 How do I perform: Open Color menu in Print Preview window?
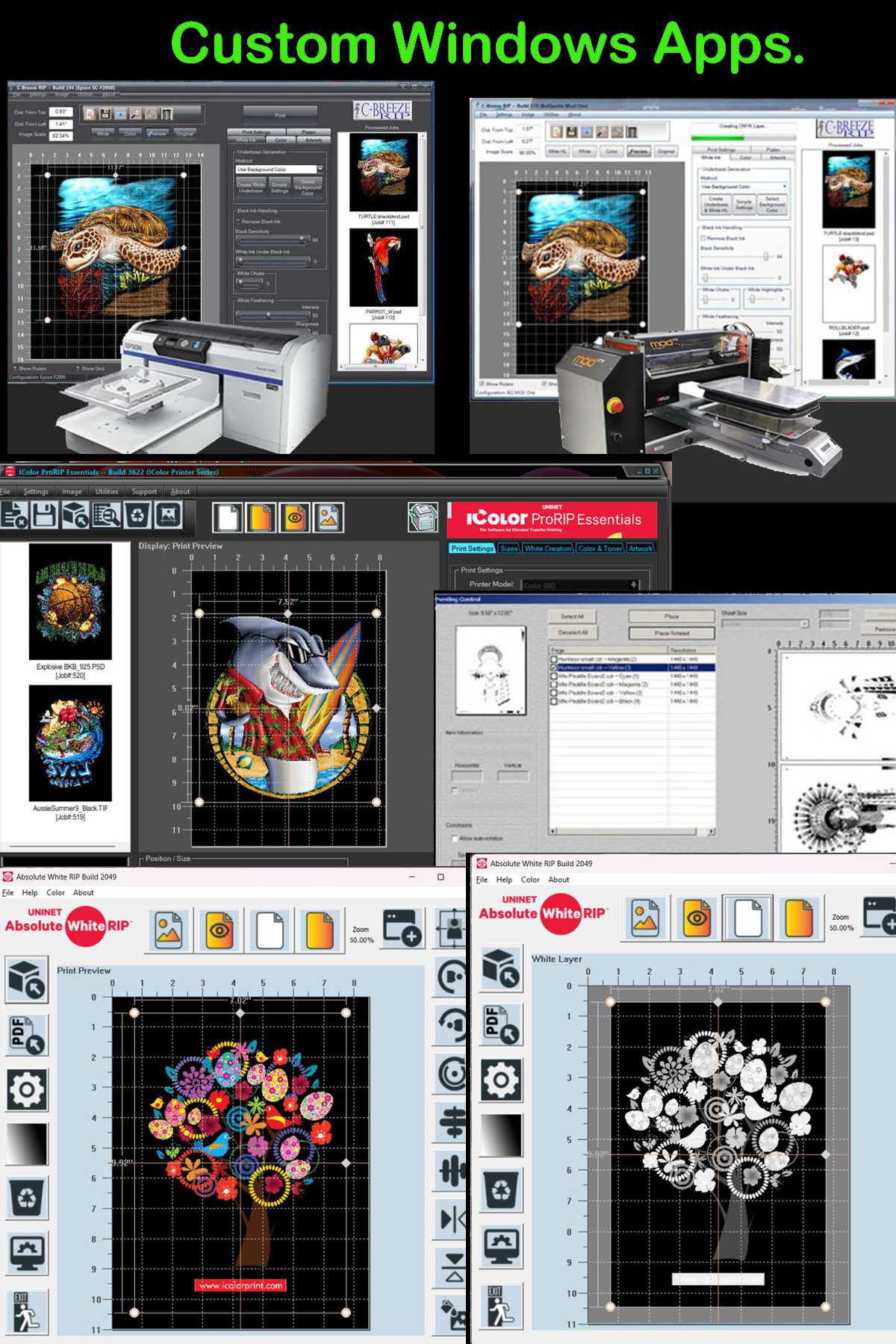pos(55,892)
